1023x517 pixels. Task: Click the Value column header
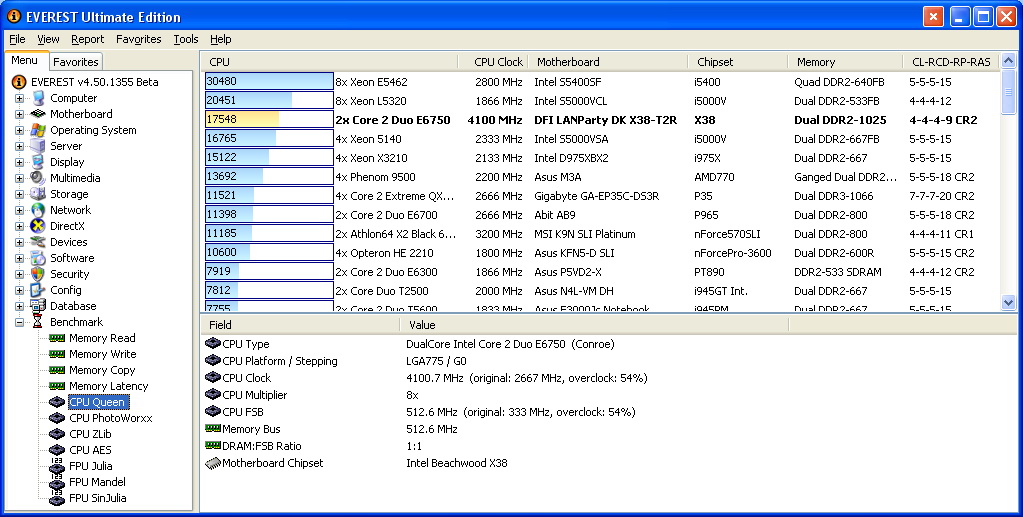tap(594, 324)
